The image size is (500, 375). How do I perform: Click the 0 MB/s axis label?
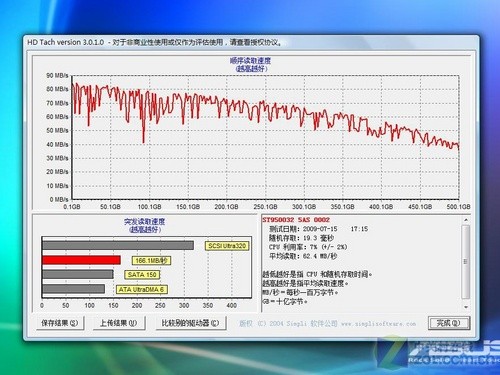tap(59, 199)
